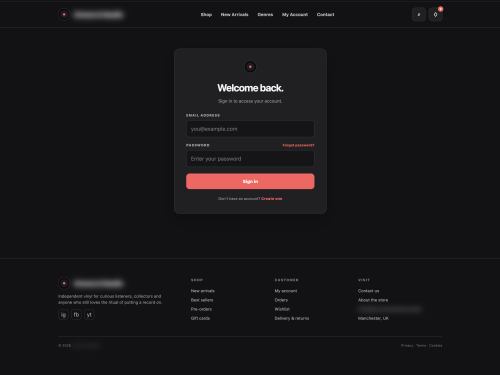The width and height of the screenshot is (500, 375).
Task: Click the header icon button left of the cart
Action: point(419,14)
